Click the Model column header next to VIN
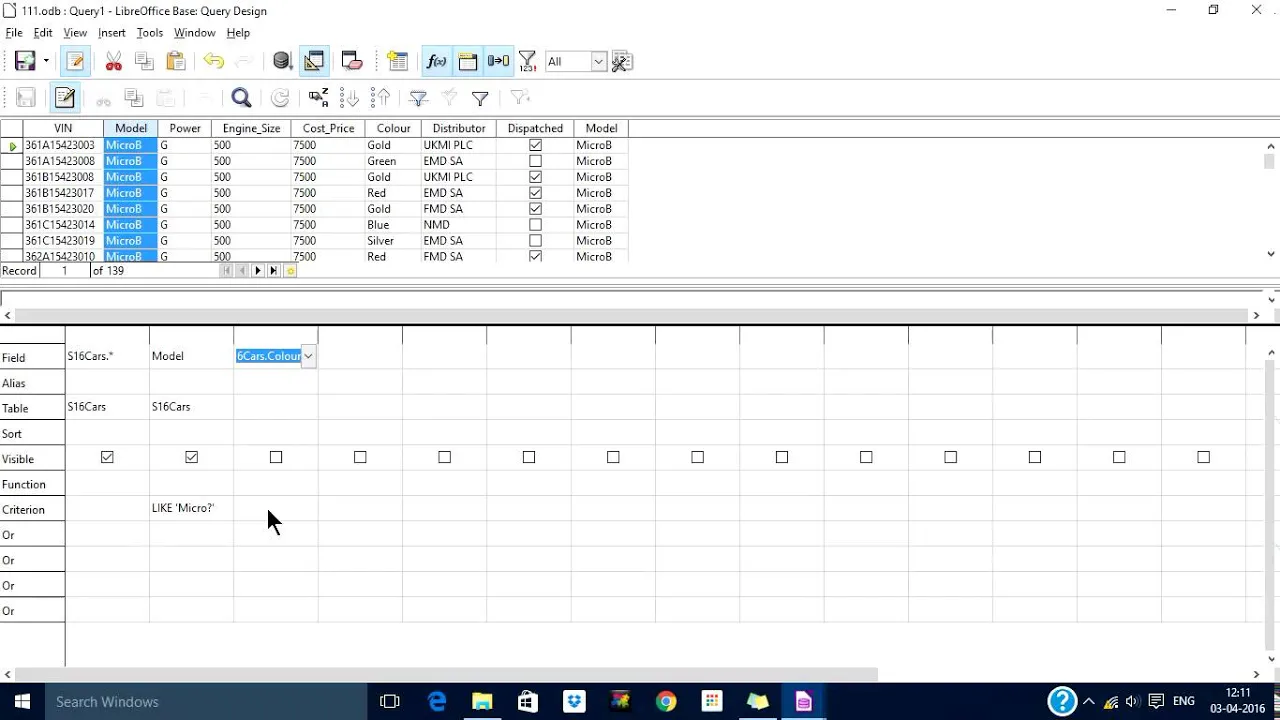This screenshot has width=1280, height=720. pos(131,128)
